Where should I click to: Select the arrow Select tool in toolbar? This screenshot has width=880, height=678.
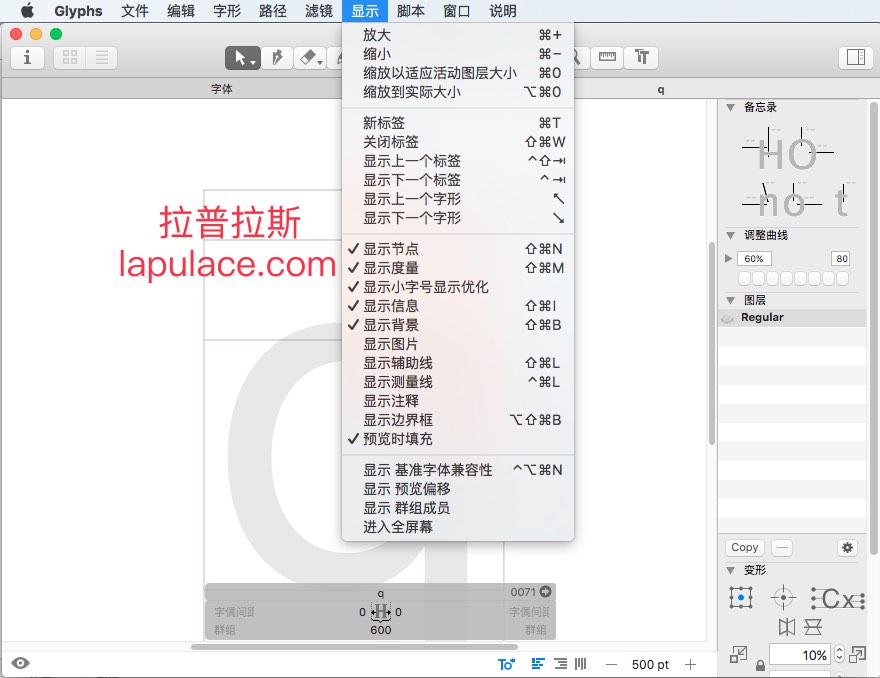(242, 58)
